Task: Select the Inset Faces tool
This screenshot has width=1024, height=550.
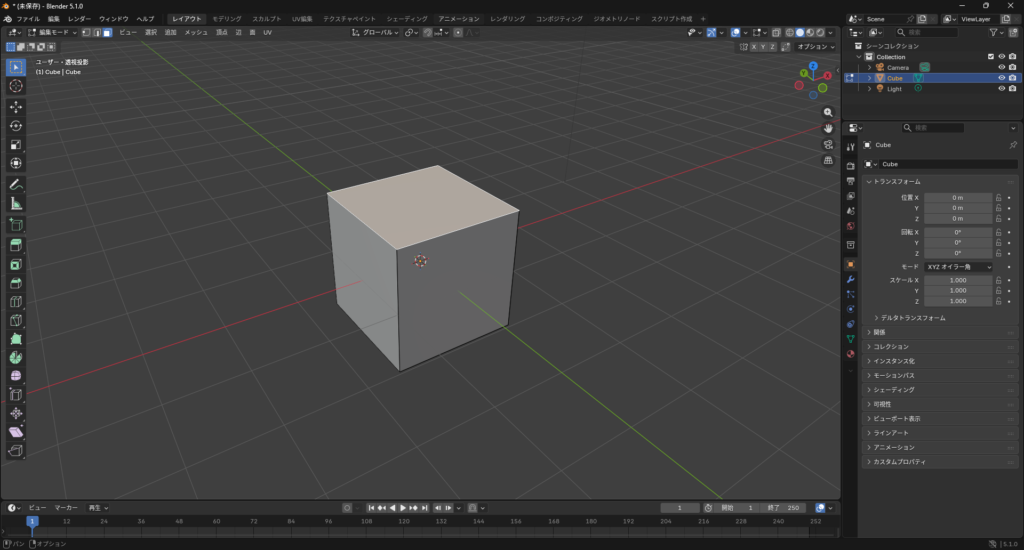Action: (x=16, y=265)
